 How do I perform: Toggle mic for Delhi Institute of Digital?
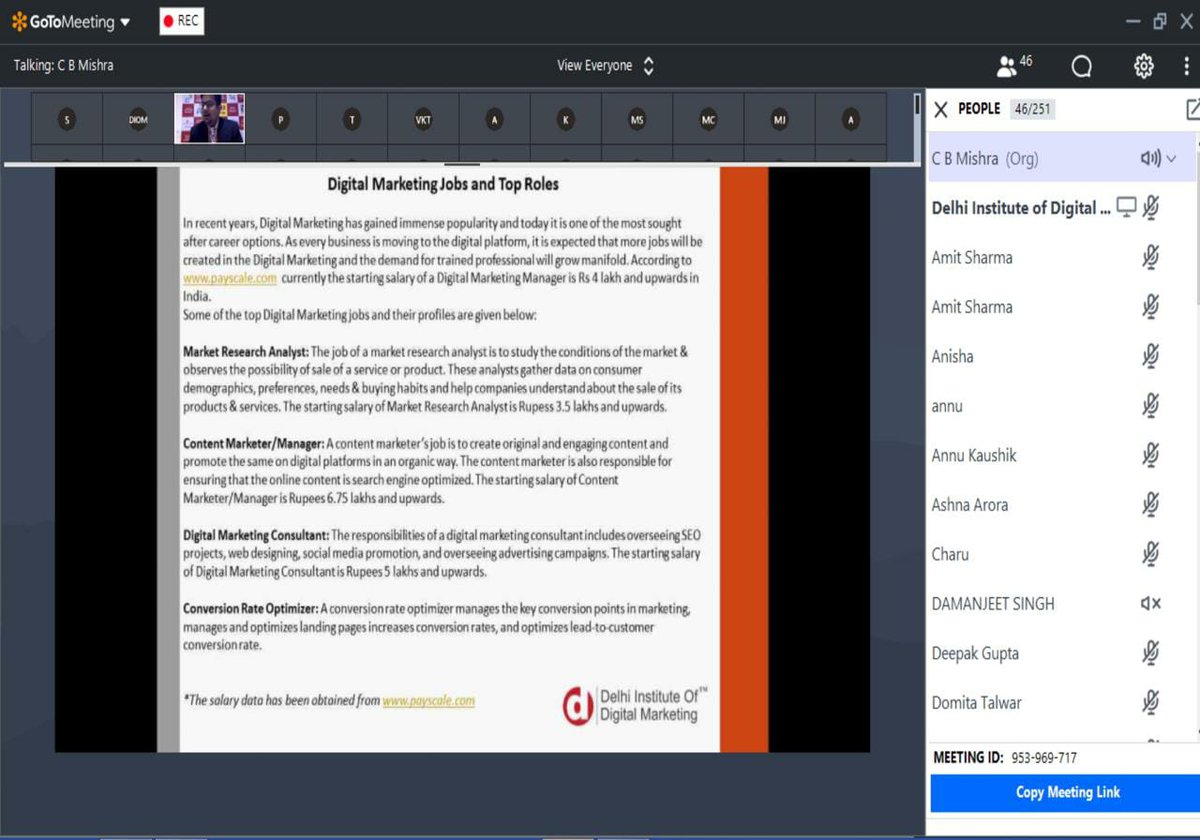(1151, 208)
